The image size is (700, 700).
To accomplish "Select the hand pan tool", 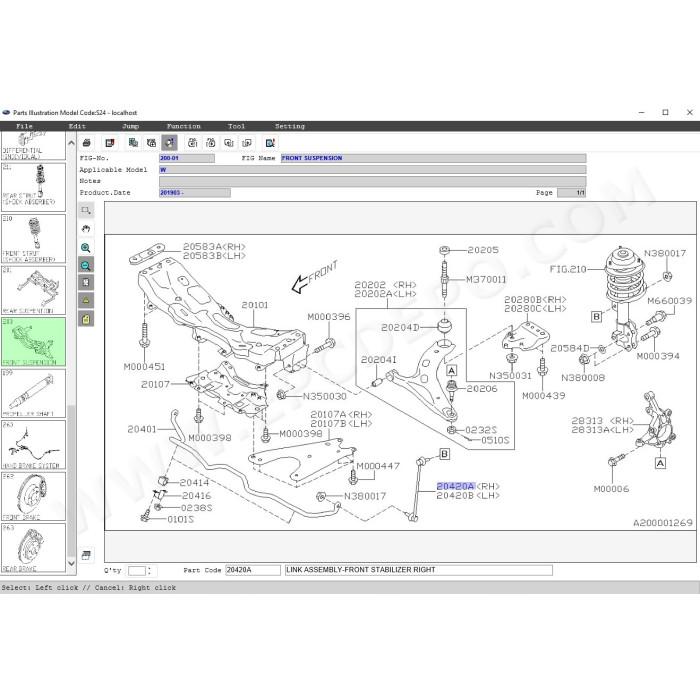I will pos(86,229).
